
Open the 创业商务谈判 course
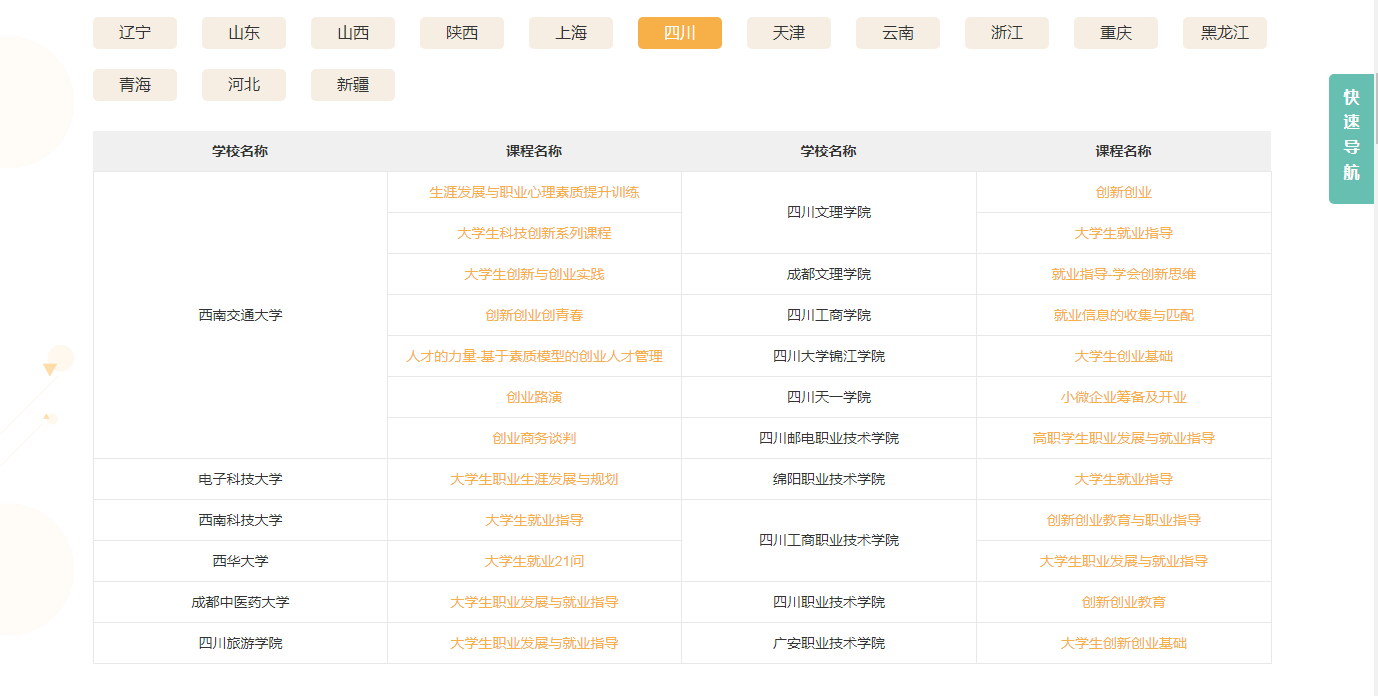coord(534,438)
